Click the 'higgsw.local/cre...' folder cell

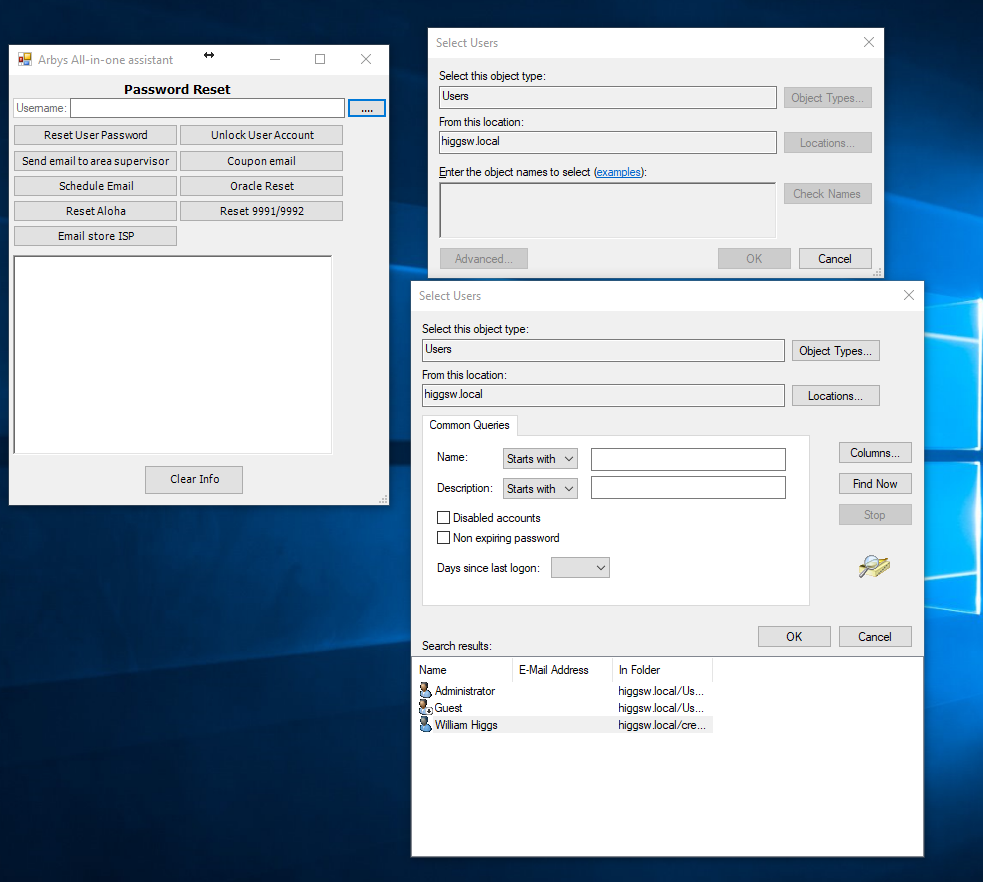(662, 725)
